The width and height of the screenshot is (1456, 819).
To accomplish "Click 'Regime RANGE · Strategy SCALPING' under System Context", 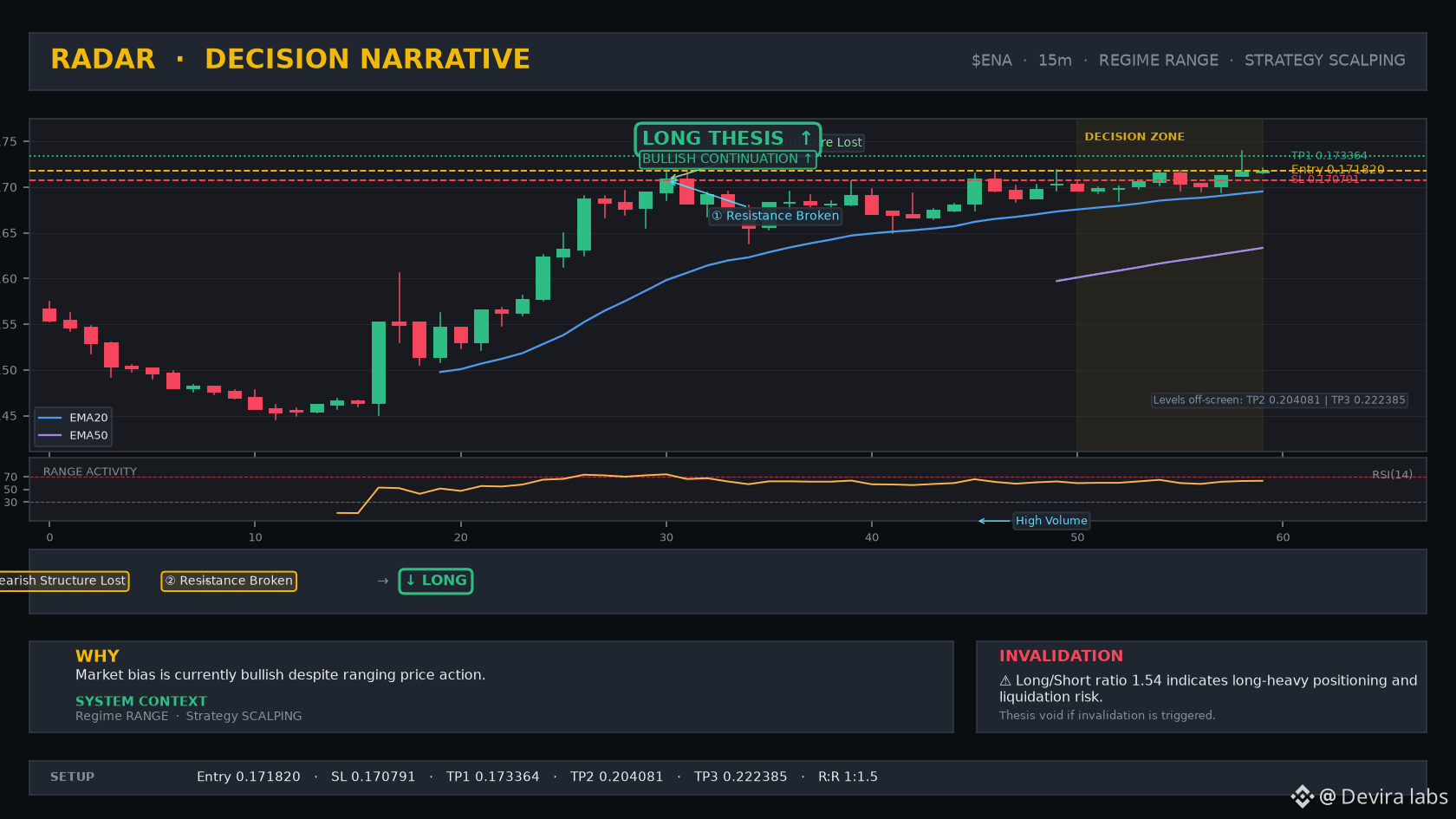I will 189,716.
